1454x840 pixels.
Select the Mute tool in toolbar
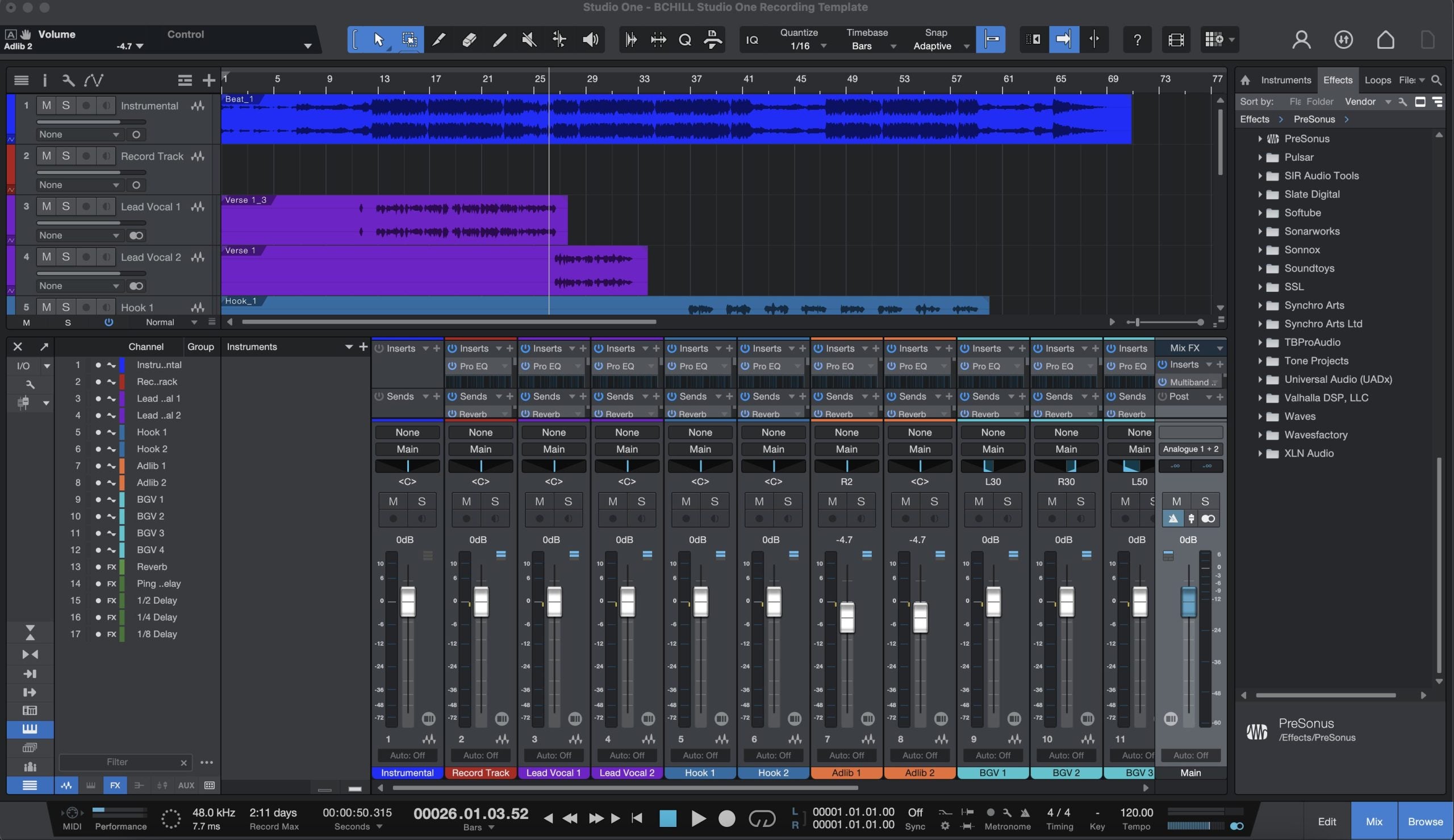click(529, 40)
